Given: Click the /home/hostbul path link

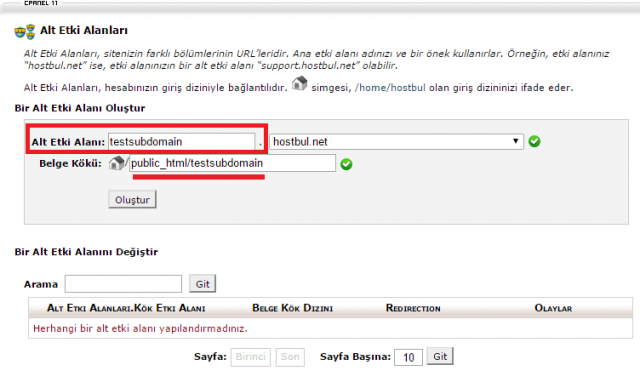Looking at the screenshot, I should pos(390,88).
